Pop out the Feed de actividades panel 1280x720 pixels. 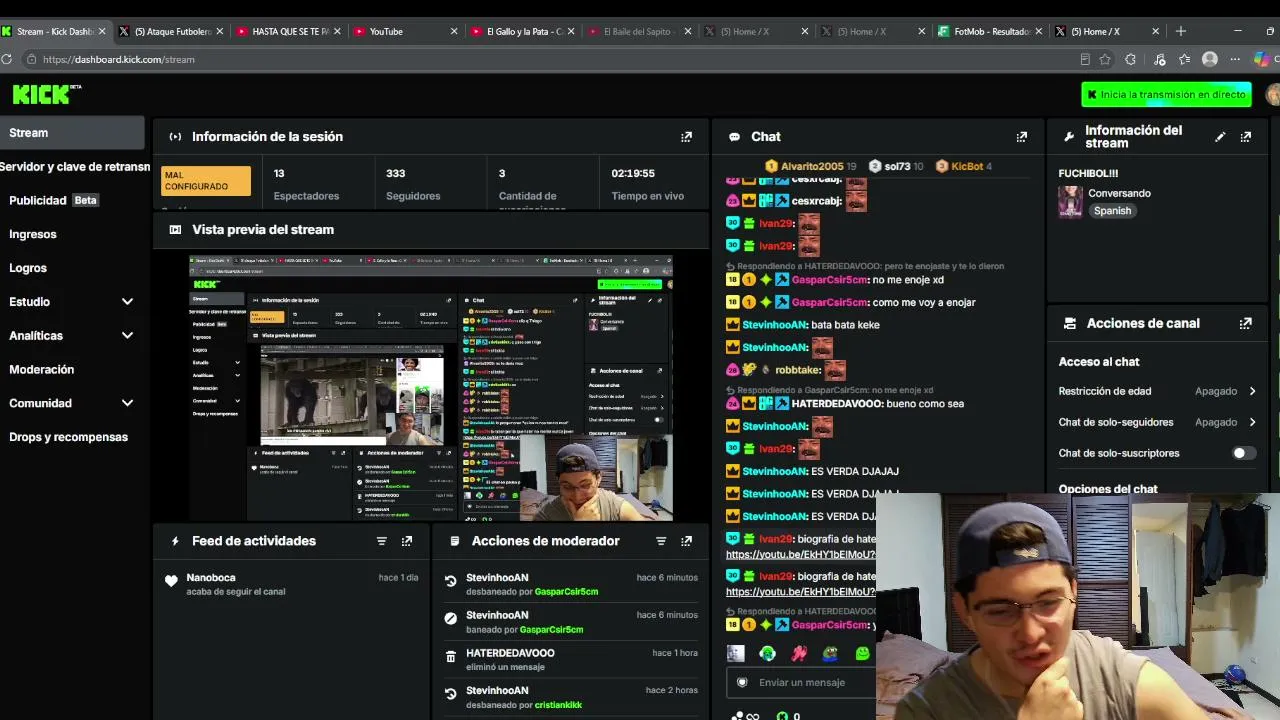click(406, 541)
